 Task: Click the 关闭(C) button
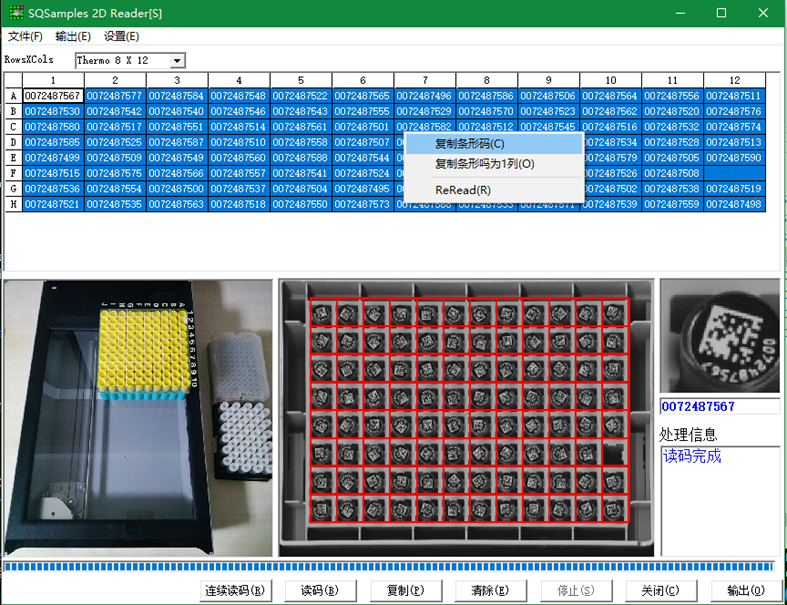click(x=659, y=590)
